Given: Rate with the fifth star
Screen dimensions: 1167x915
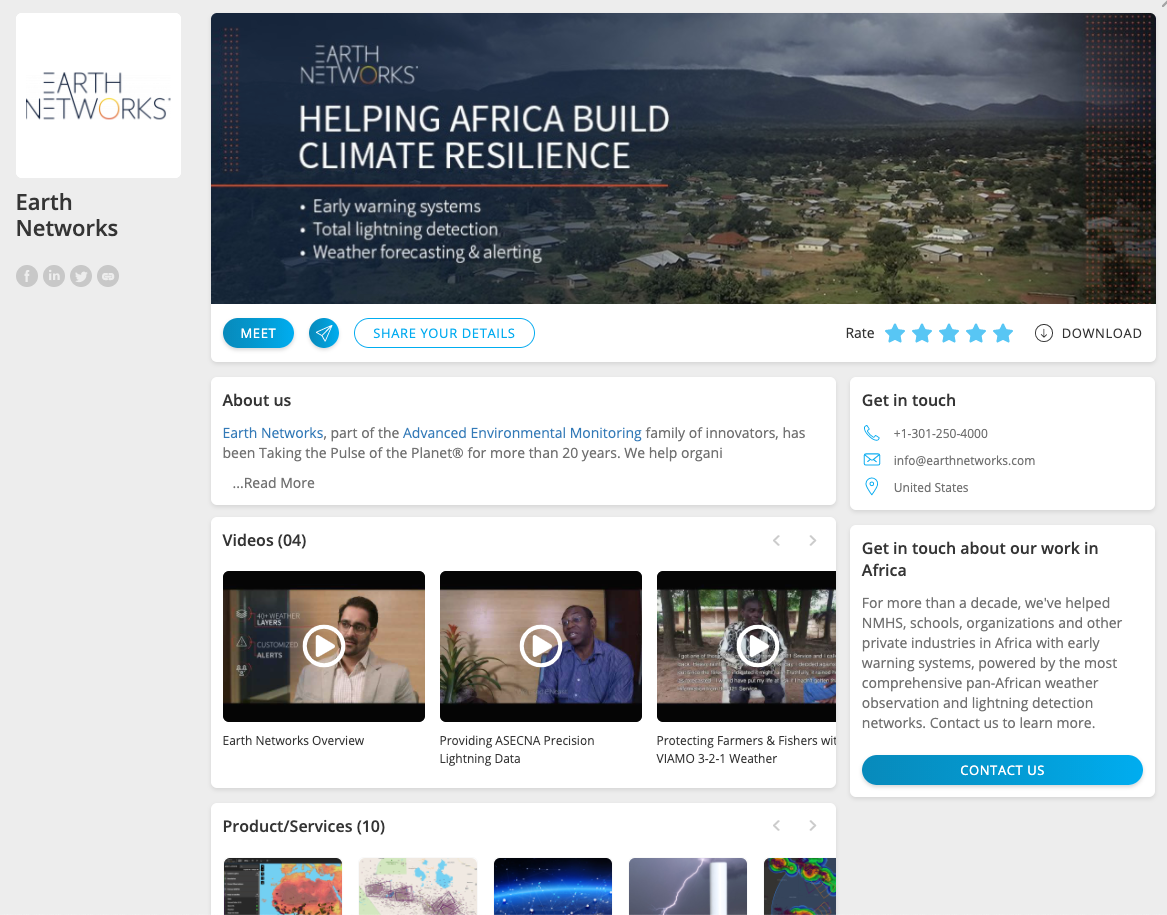Looking at the screenshot, I should [1003, 333].
